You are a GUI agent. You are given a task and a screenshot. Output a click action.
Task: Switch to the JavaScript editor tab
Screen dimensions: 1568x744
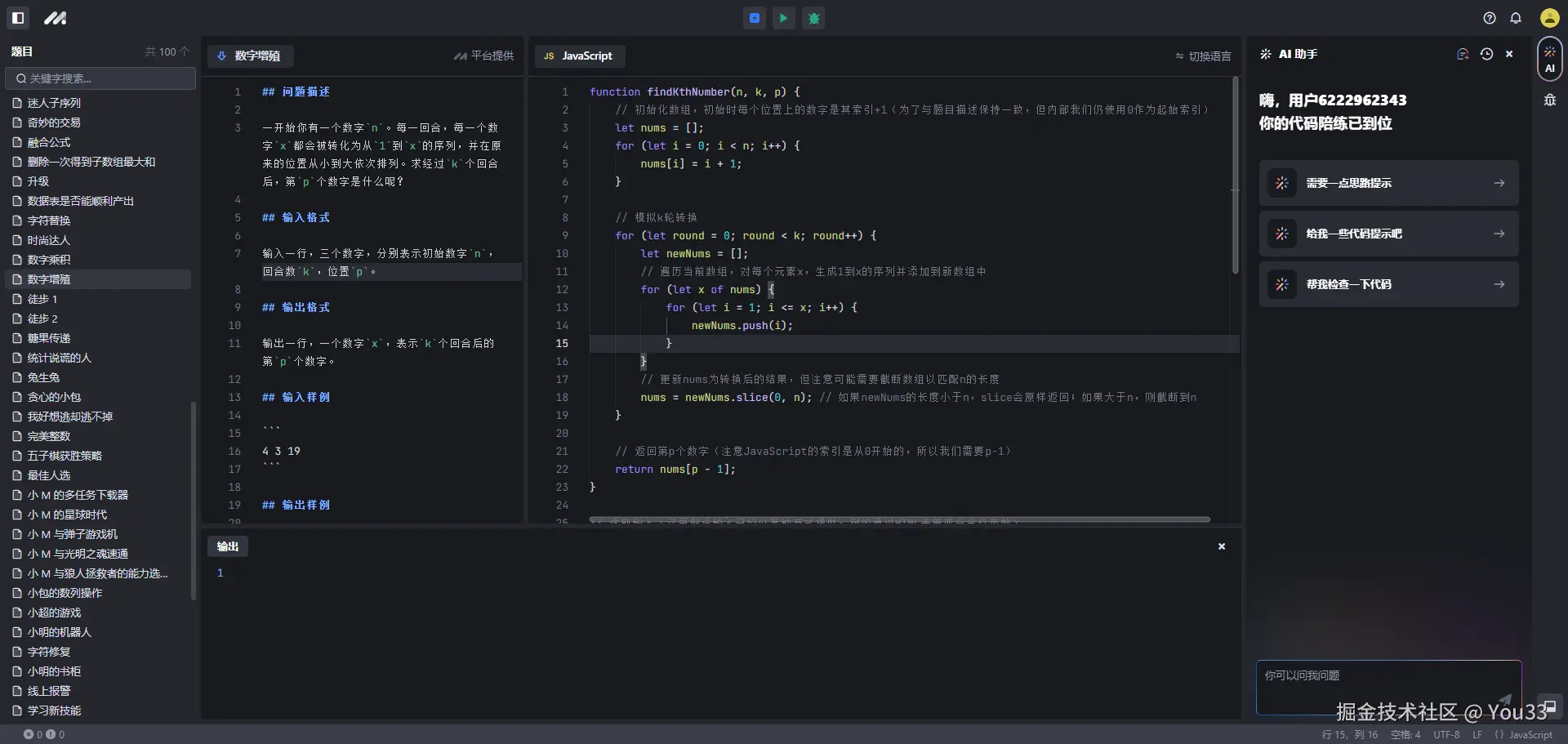tap(579, 56)
